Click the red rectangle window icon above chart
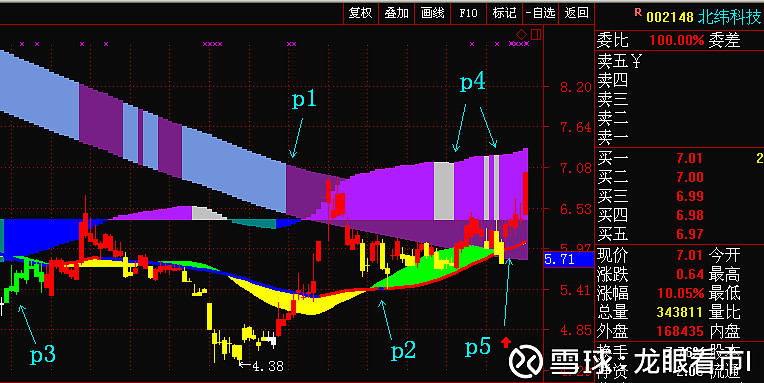 point(536,34)
